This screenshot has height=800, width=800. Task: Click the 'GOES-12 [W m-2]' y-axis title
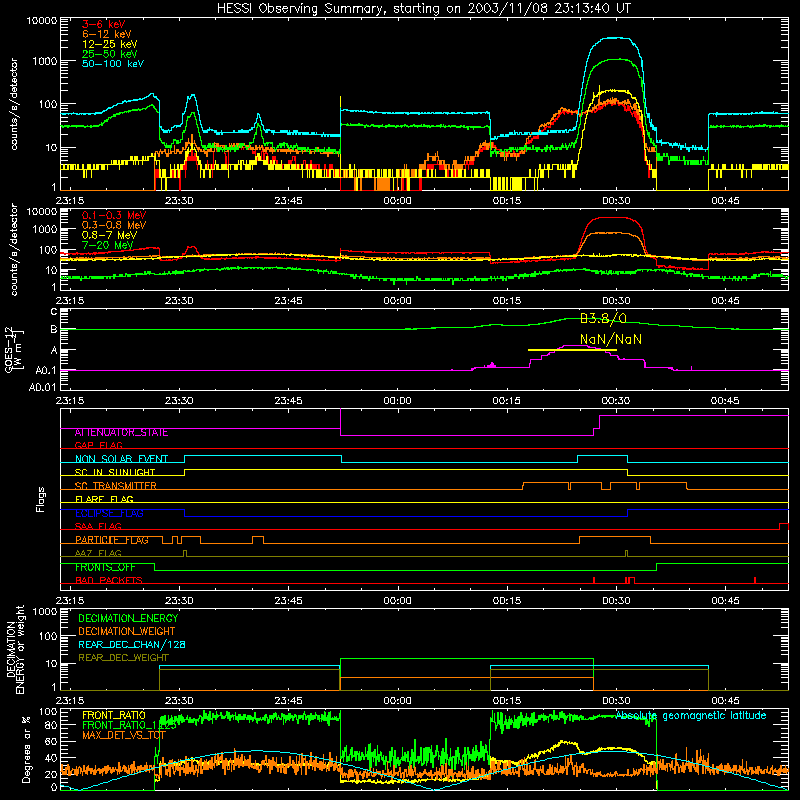coord(14,350)
